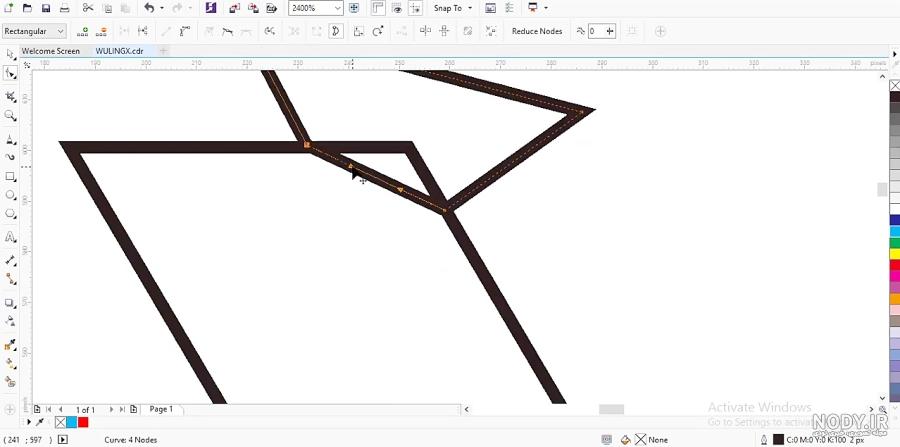Select the Shape tool in toolbox
Image resolution: width=900 pixels, height=447 pixels.
10,73
